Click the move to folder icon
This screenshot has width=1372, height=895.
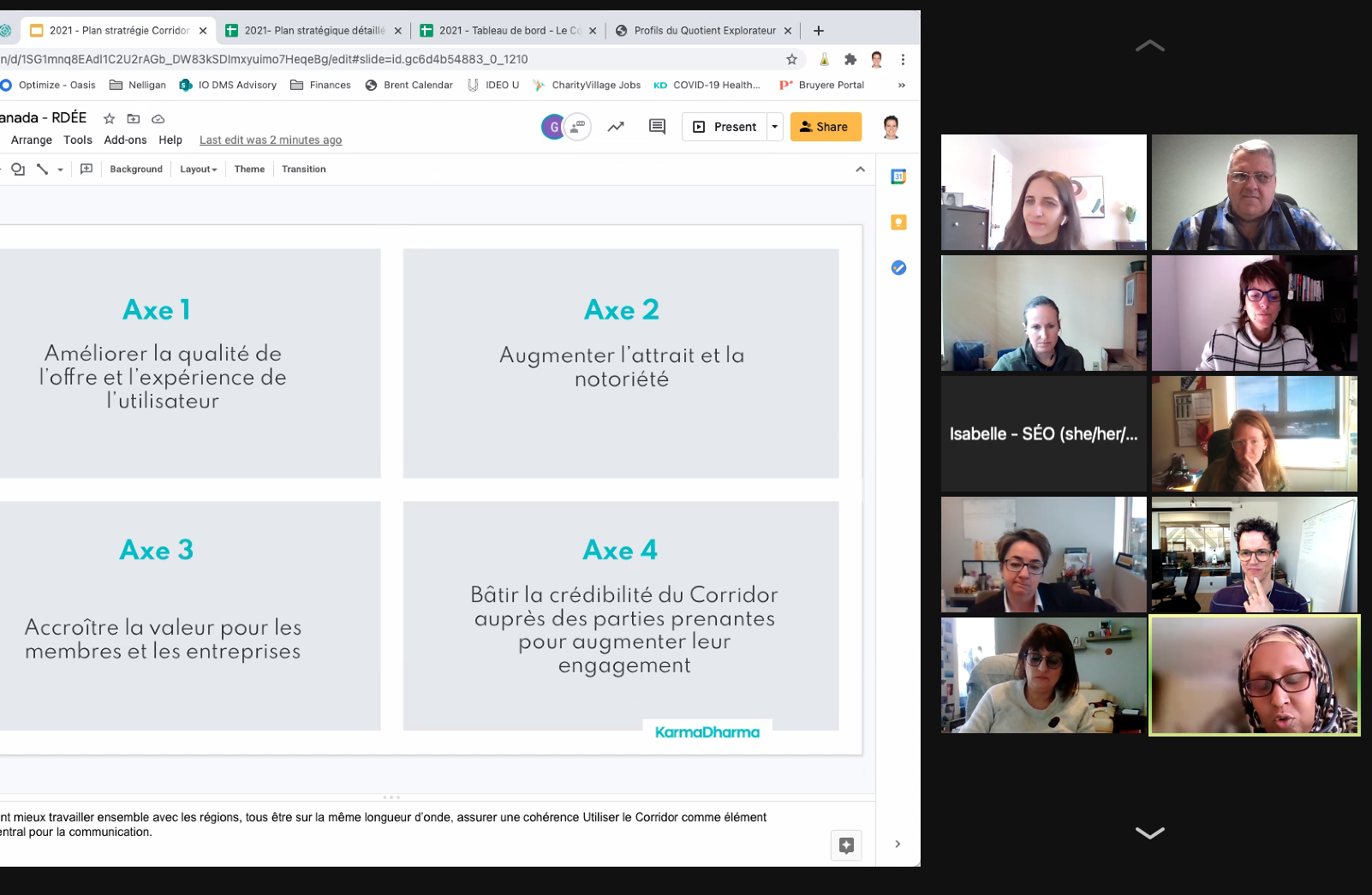[x=134, y=119]
